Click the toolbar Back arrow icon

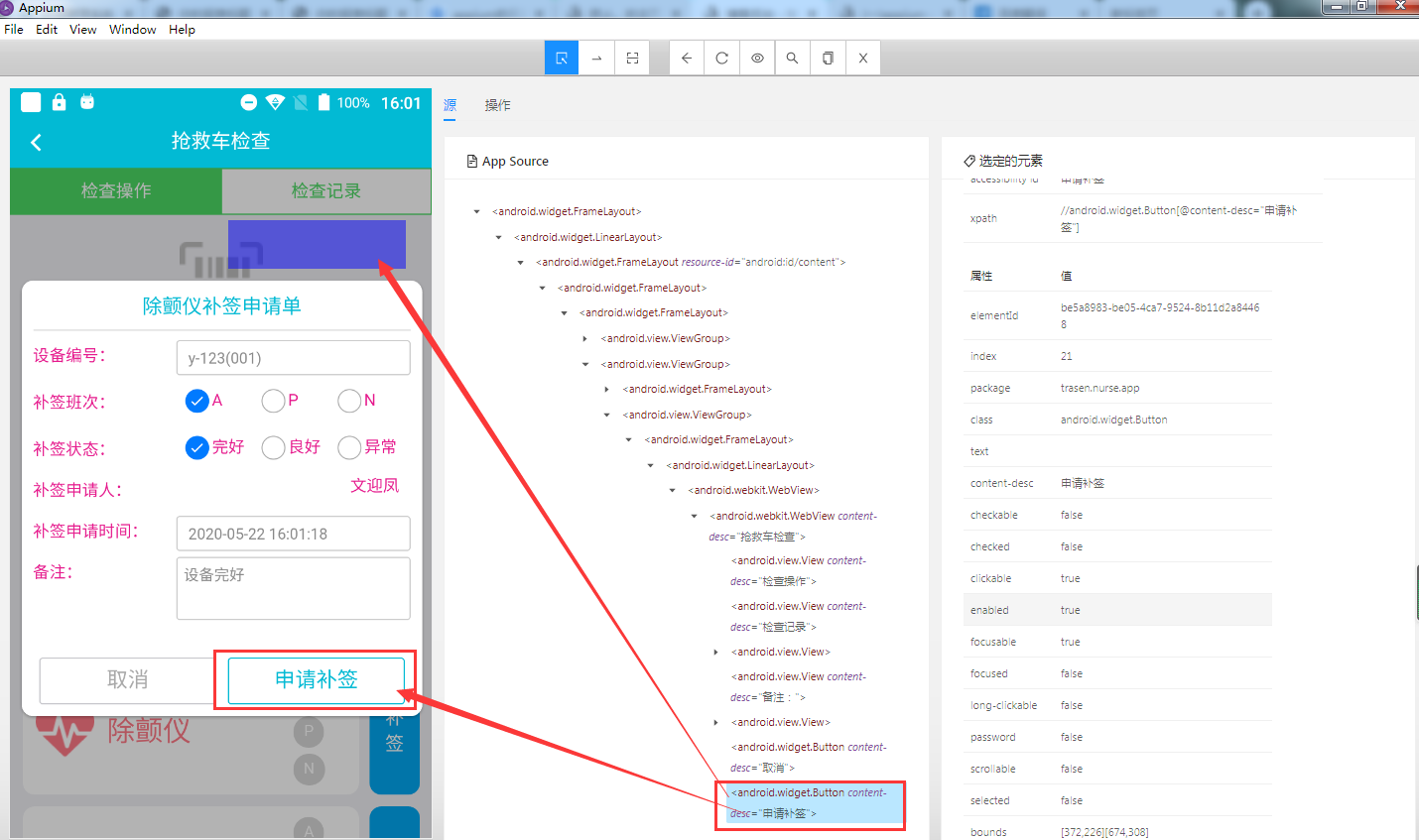(x=687, y=59)
